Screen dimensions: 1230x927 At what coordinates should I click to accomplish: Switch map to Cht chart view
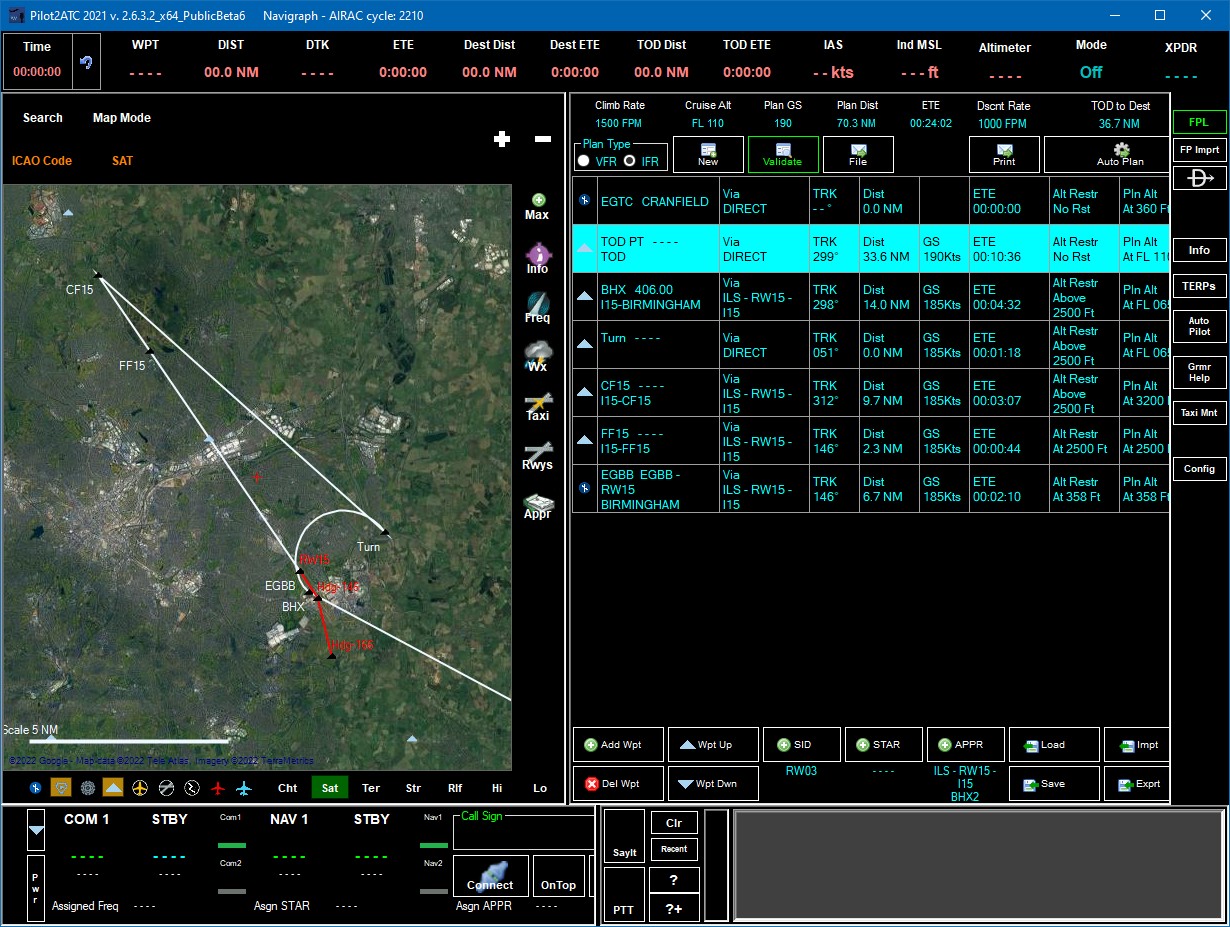click(288, 788)
